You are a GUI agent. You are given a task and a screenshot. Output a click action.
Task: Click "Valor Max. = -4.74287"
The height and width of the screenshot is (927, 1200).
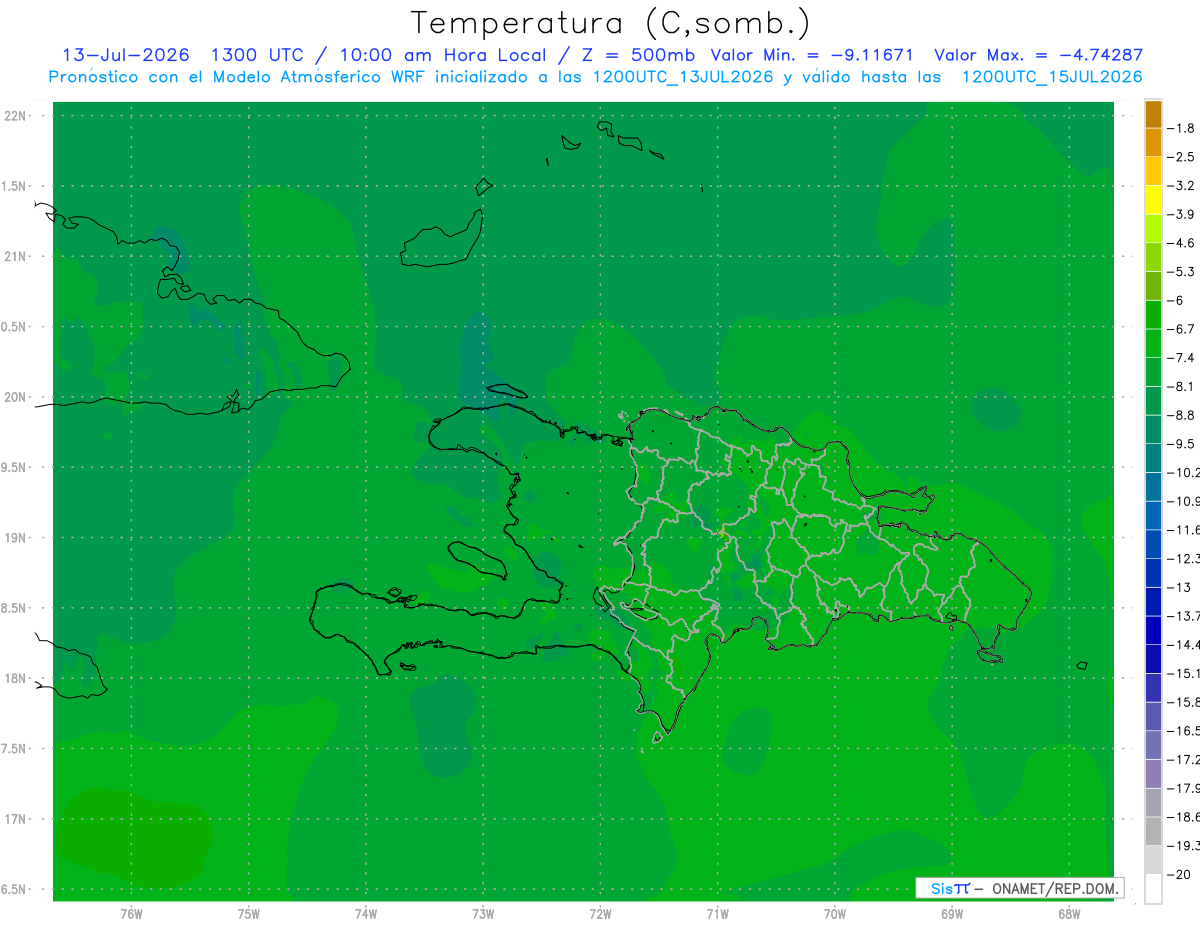(1038, 55)
